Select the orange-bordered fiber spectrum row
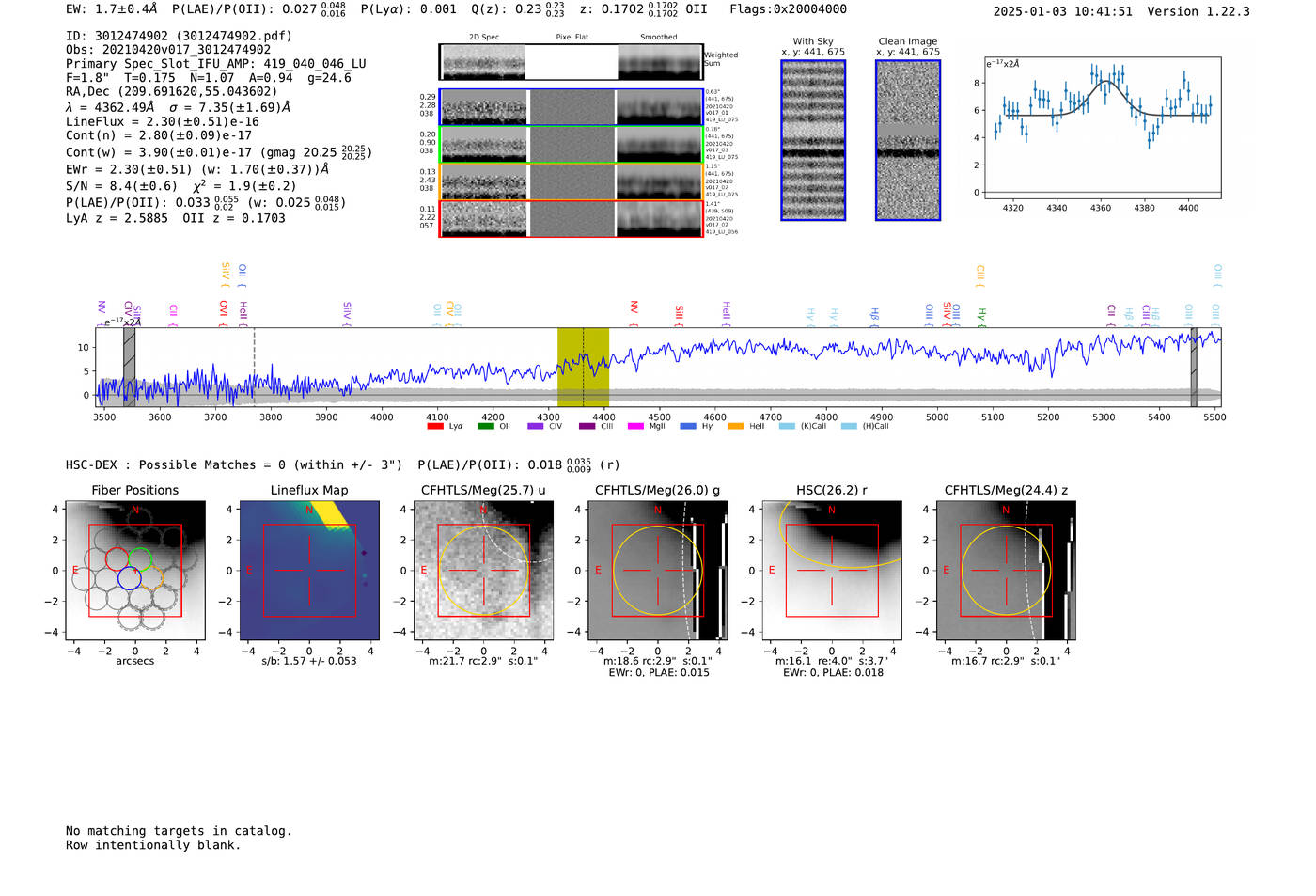Image resolution: width=1316 pixels, height=896 pixels. pos(572,181)
